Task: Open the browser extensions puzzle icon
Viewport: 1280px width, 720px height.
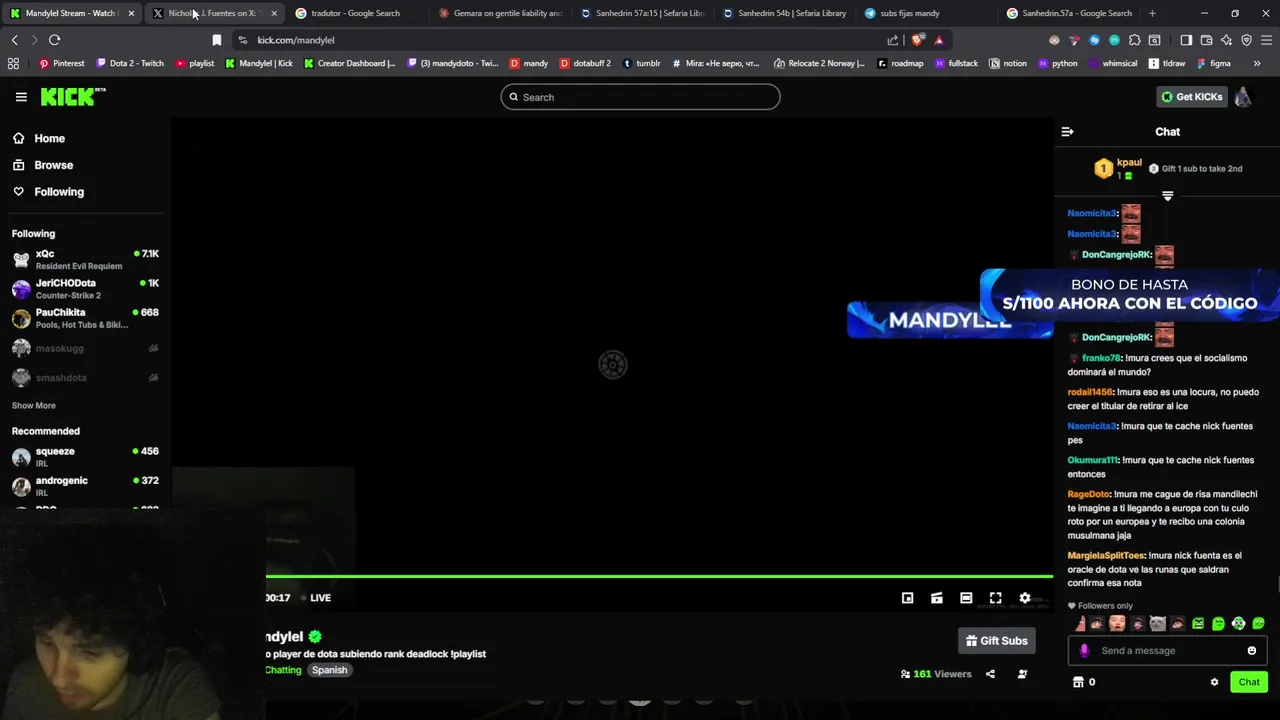Action: [x=1134, y=40]
